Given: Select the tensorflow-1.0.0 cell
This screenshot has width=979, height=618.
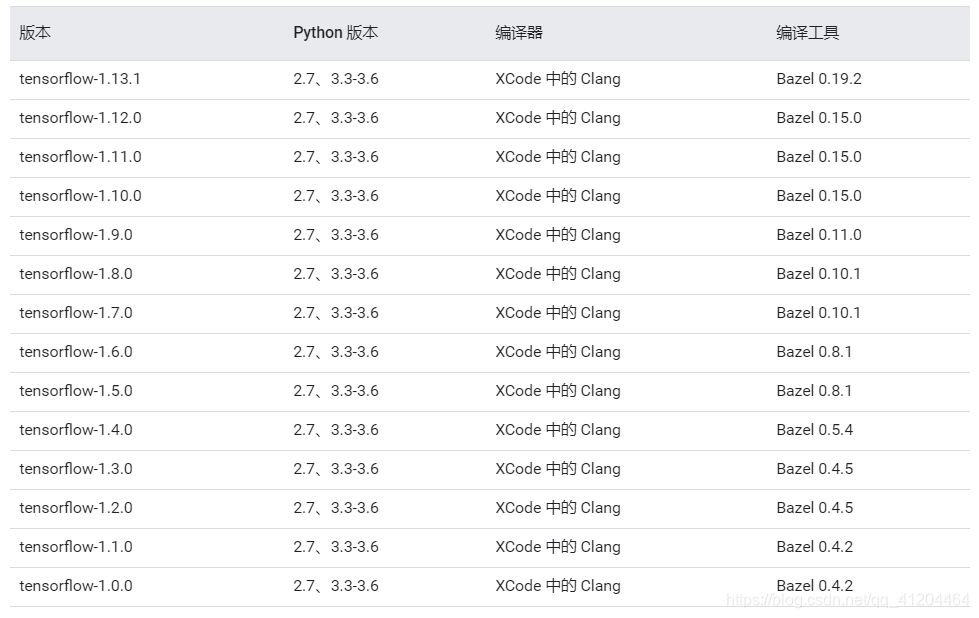Looking at the screenshot, I should (76, 586).
